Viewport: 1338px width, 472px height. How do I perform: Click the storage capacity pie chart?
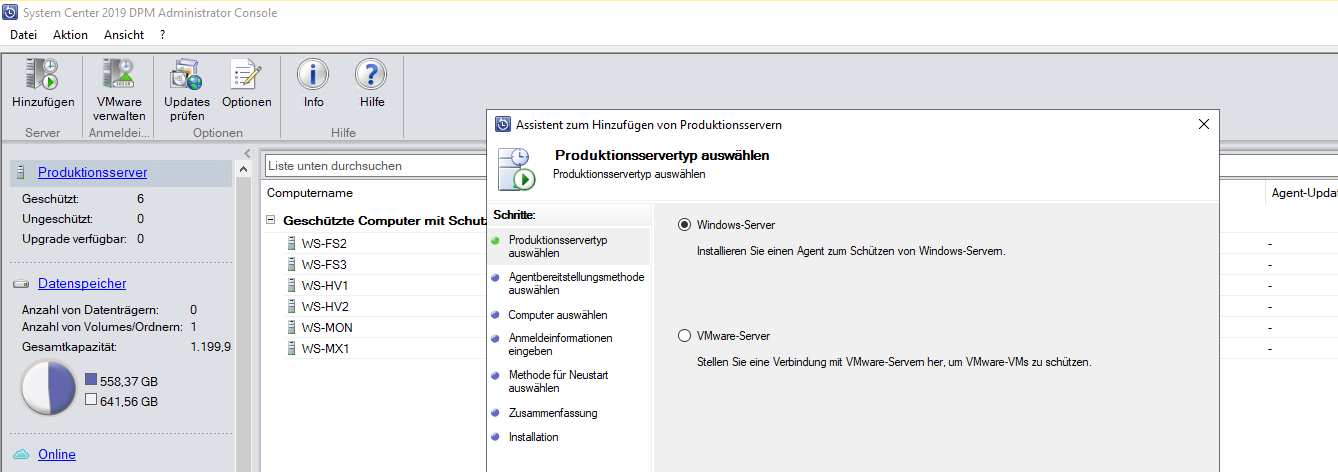(x=49, y=388)
